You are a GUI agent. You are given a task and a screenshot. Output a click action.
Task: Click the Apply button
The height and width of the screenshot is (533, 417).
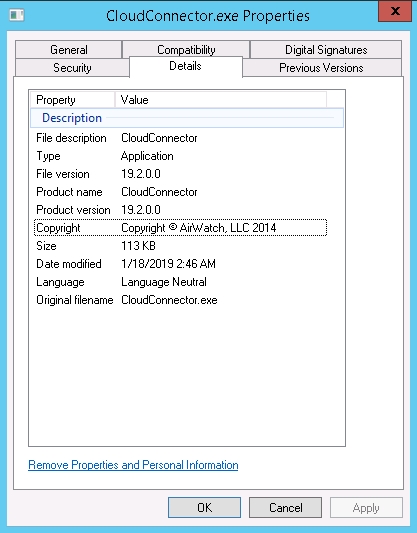click(366, 508)
